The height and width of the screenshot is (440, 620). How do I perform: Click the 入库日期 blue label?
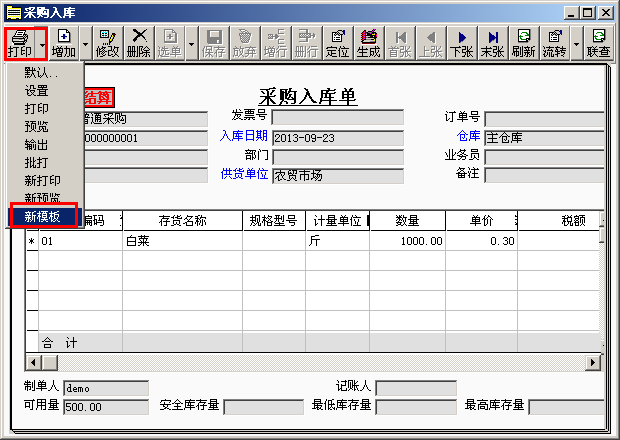[244, 136]
